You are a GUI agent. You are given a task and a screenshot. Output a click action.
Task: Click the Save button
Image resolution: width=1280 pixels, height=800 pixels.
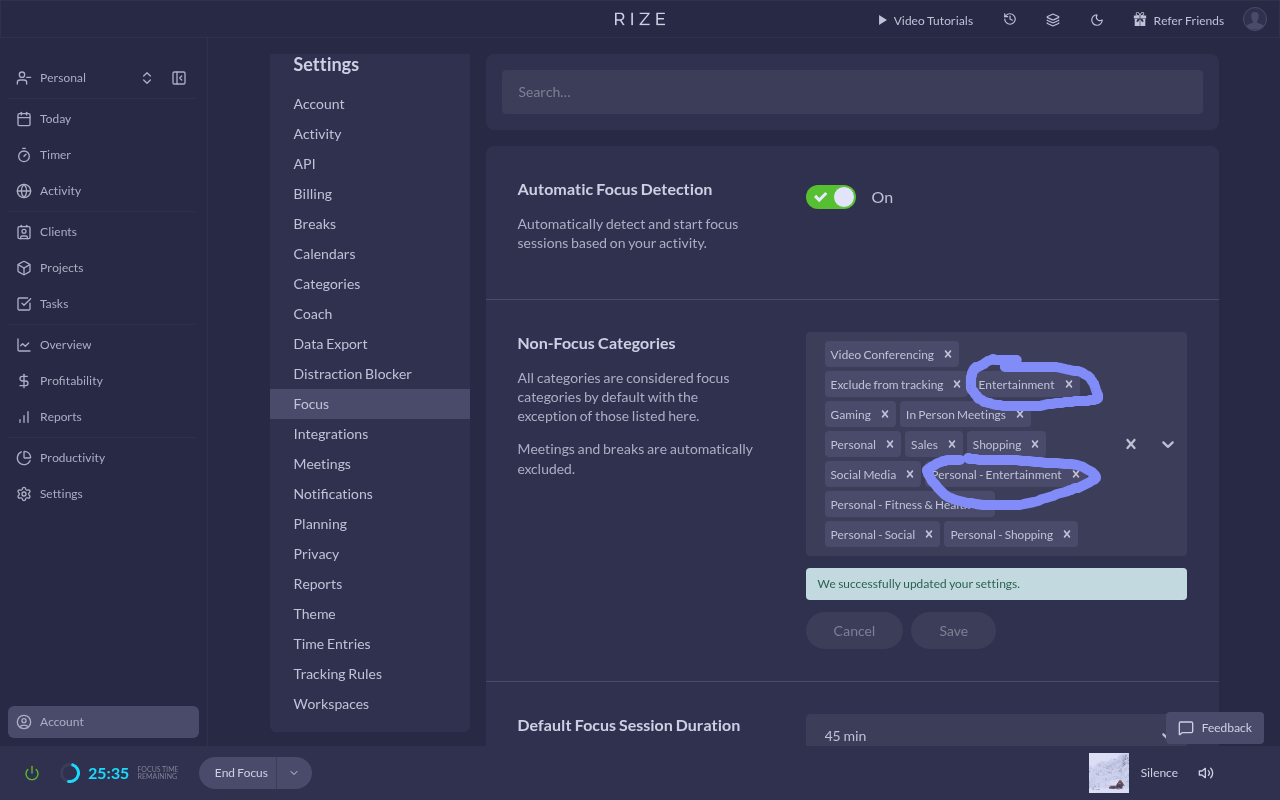point(953,631)
